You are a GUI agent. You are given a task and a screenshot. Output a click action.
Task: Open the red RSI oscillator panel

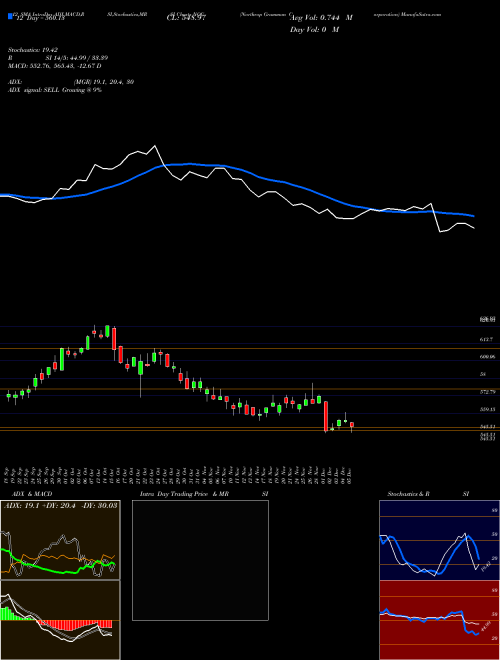(439, 620)
